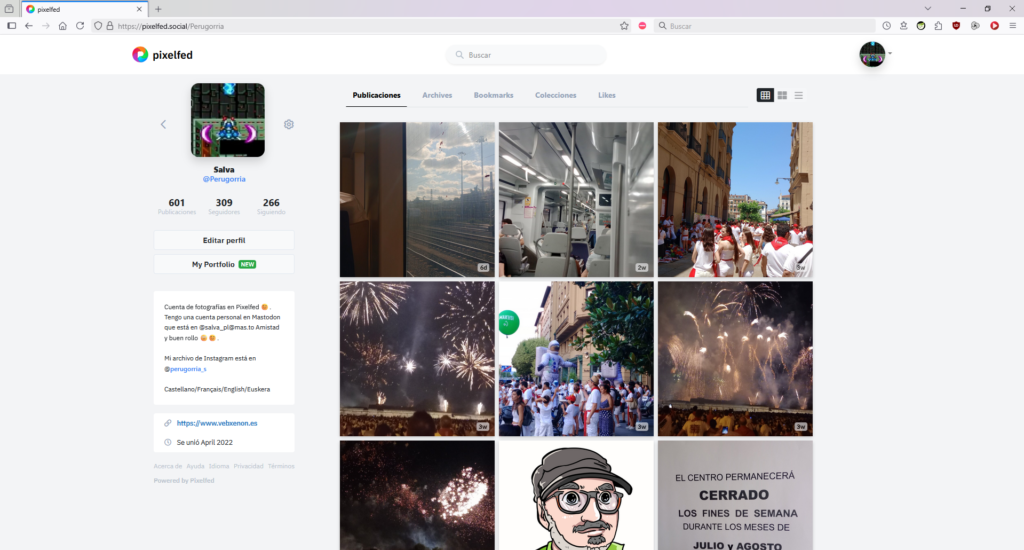Open the CERRADO notice photo
1024x550 pixels.
(735, 495)
